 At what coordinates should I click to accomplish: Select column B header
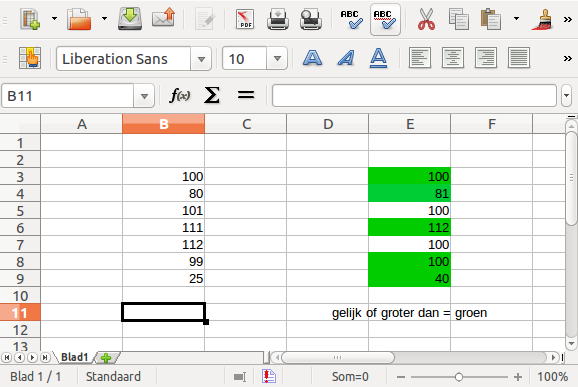point(163,124)
